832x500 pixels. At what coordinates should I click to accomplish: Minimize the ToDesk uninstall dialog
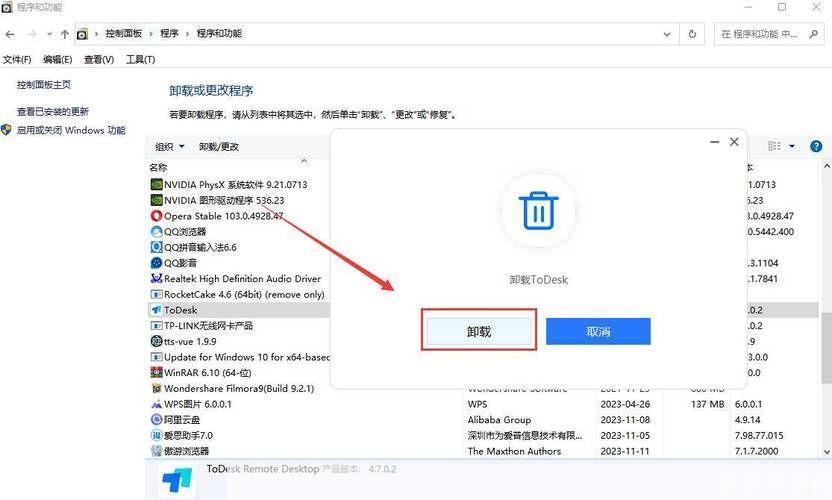tap(714, 142)
